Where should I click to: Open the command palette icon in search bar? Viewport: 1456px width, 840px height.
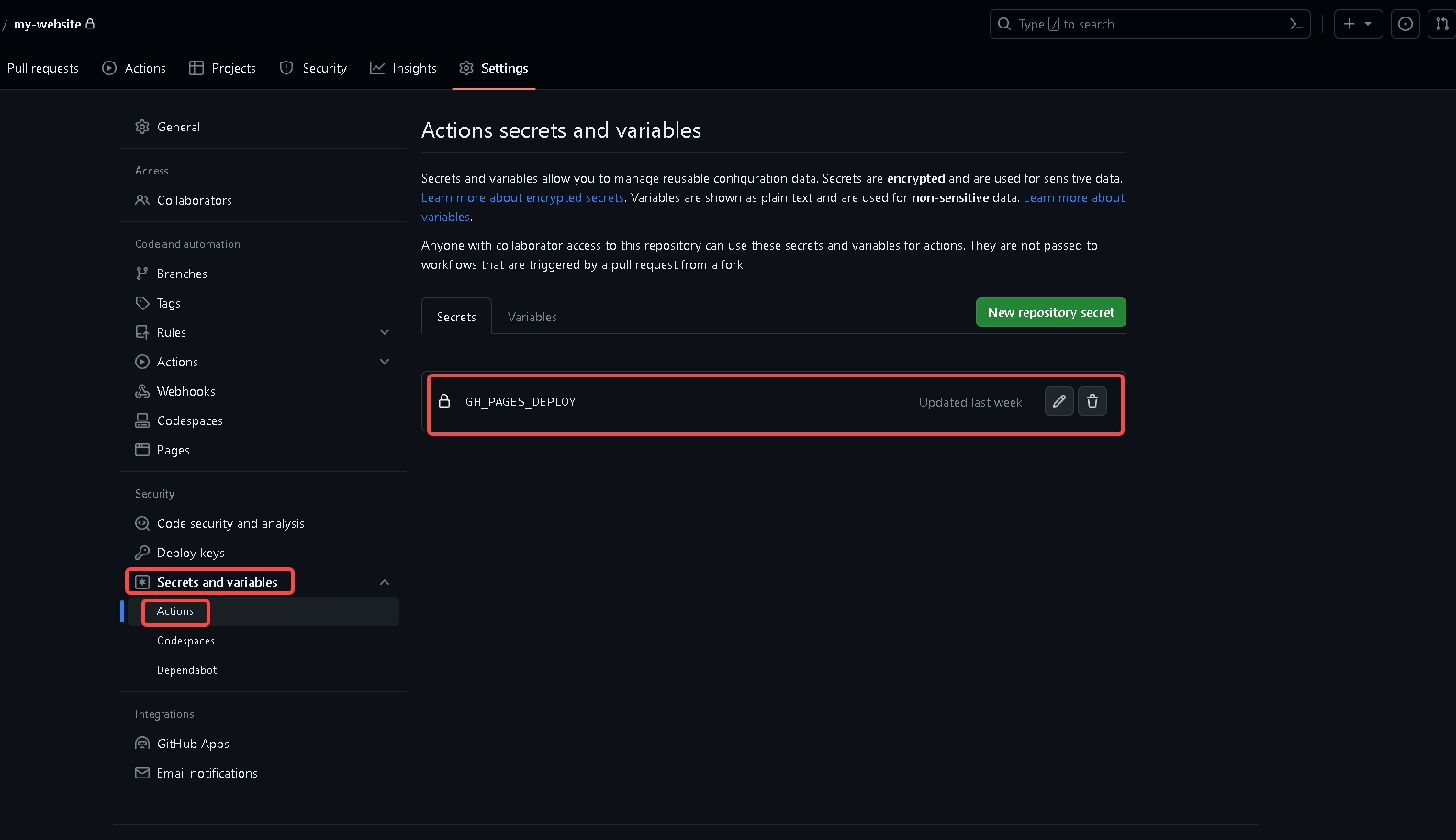1295,24
